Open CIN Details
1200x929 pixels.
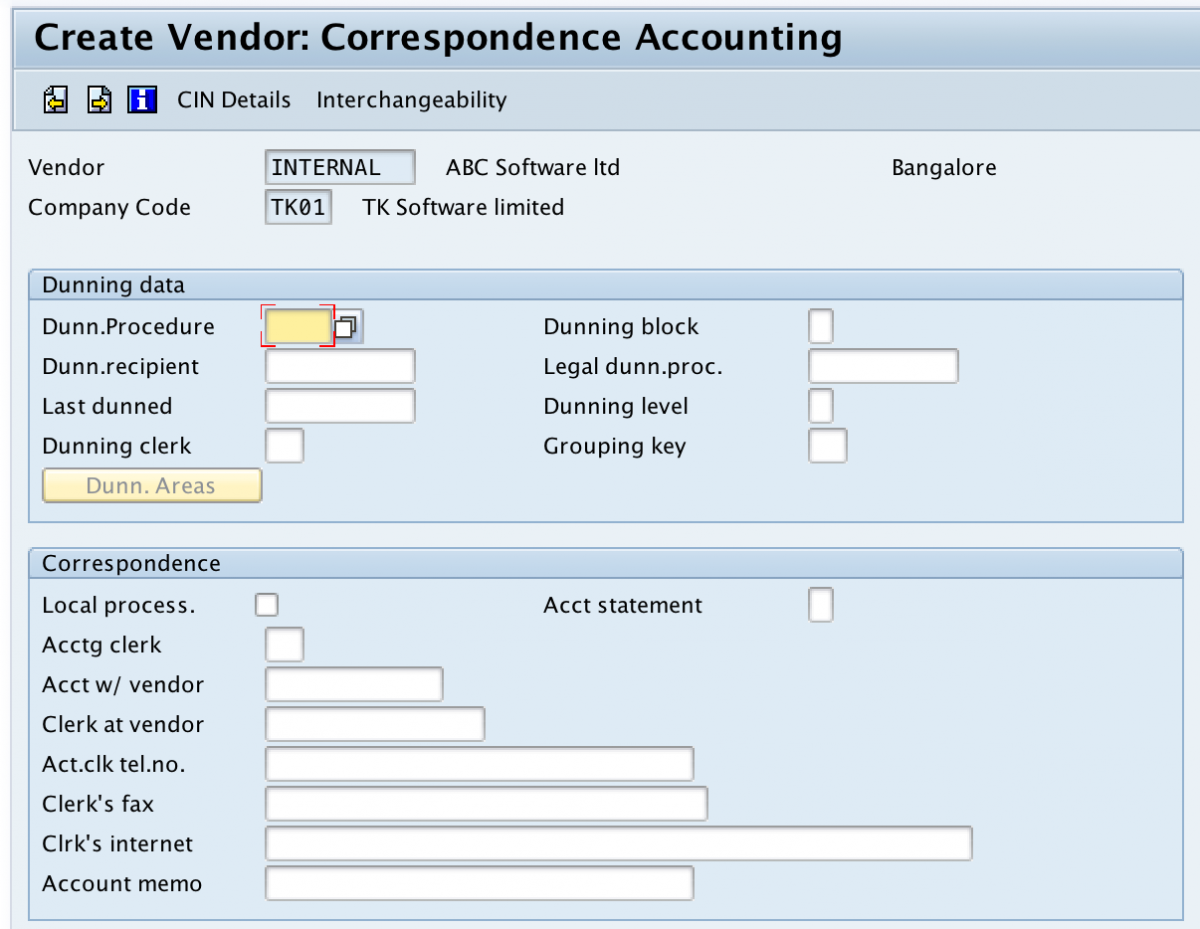coord(234,100)
